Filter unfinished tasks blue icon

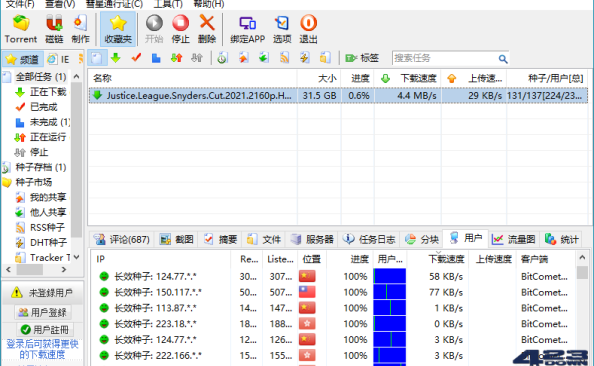(156, 58)
